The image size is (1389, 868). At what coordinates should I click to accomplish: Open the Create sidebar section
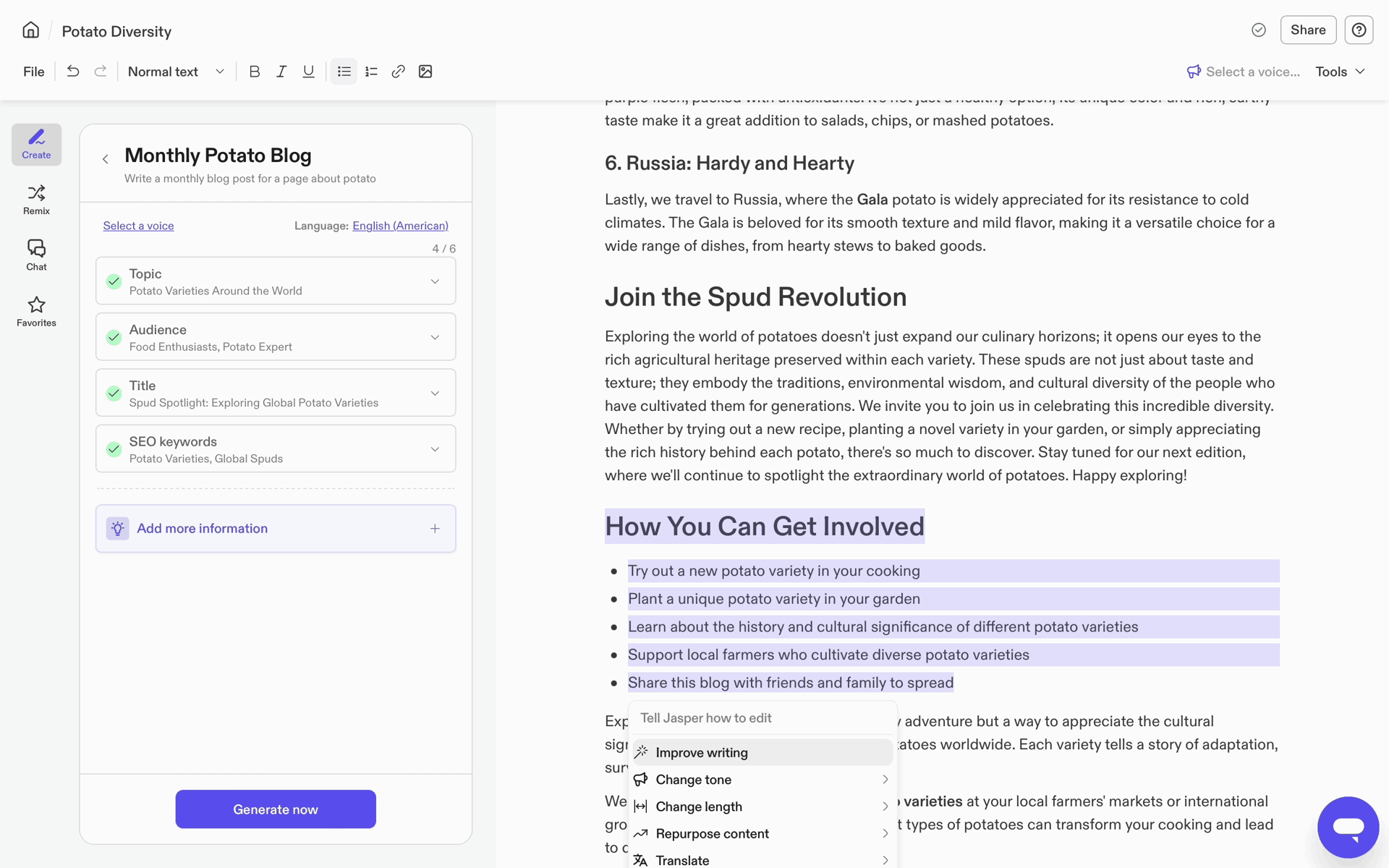(x=36, y=144)
